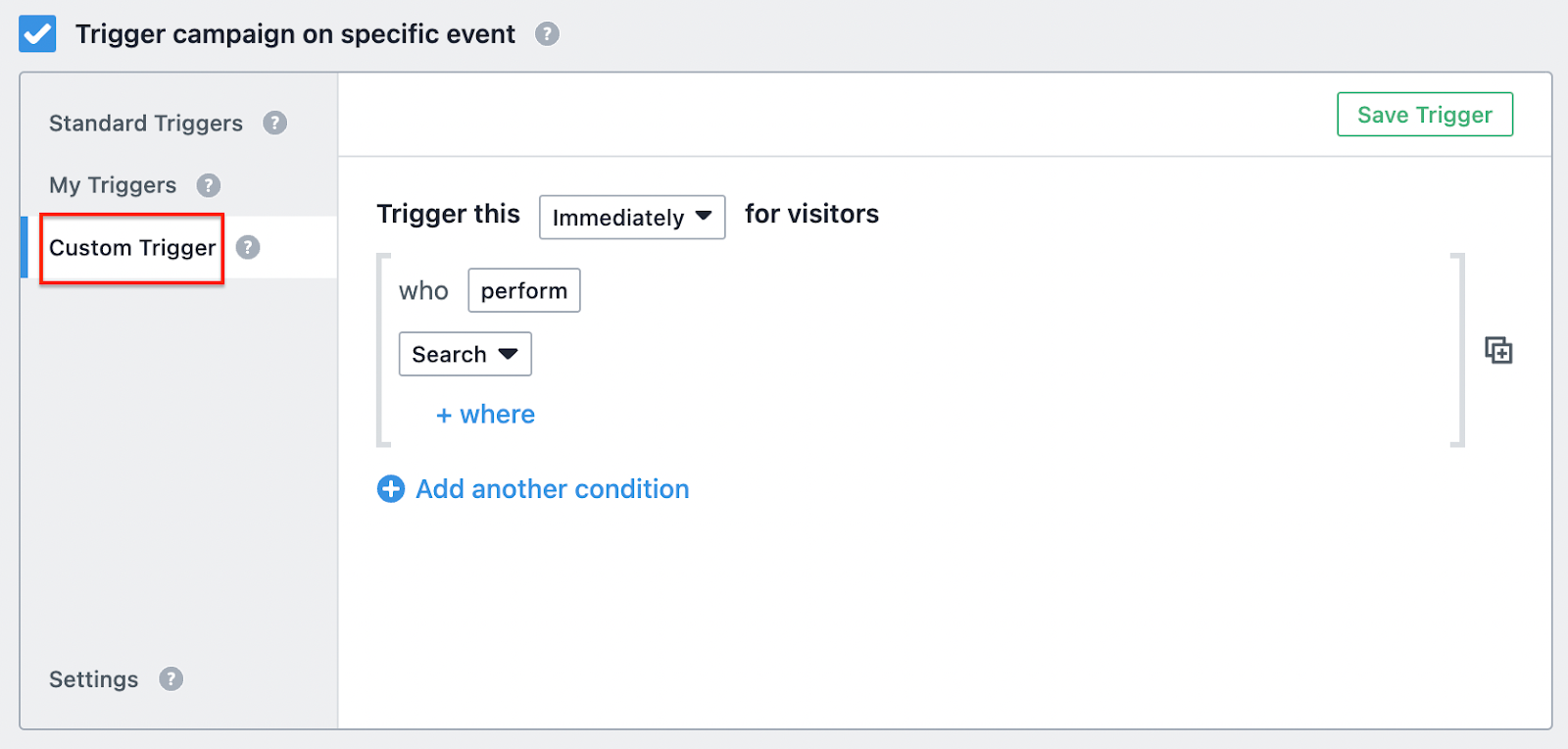
Task: Open the Immediately timing dropdown
Action: [x=632, y=218]
